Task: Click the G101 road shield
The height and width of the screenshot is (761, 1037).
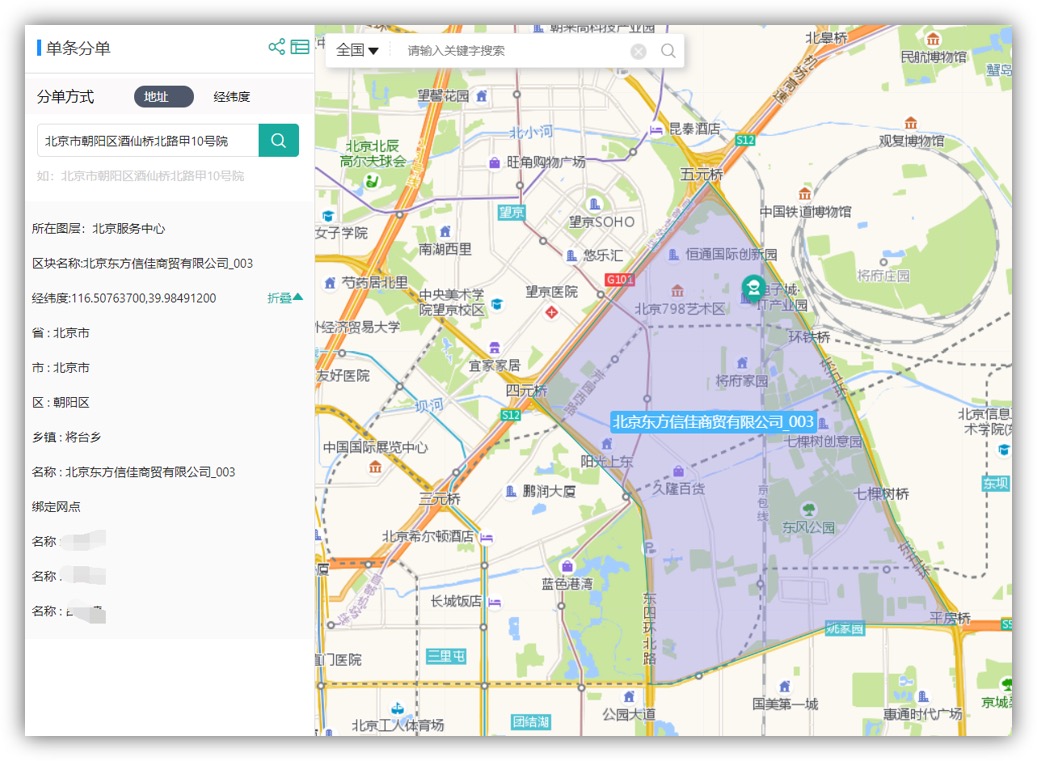Action: click(x=620, y=279)
